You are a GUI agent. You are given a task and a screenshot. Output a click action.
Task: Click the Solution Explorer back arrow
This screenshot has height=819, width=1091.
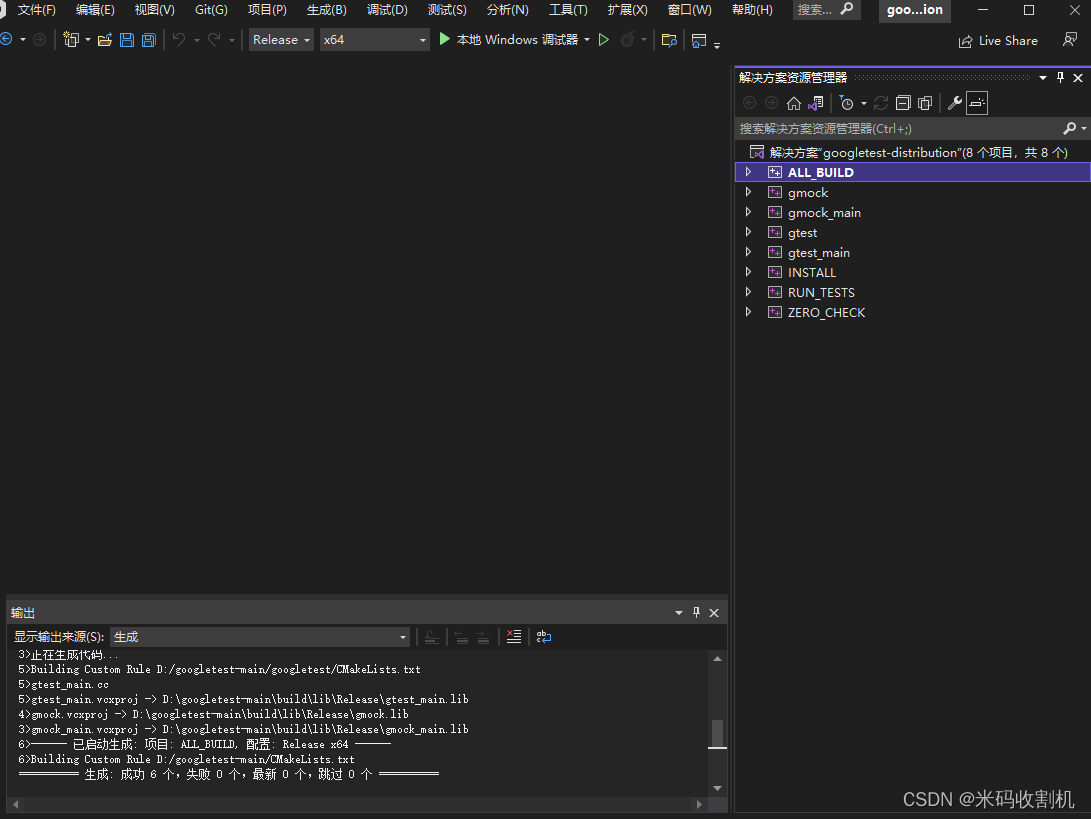pyautogui.click(x=749, y=103)
